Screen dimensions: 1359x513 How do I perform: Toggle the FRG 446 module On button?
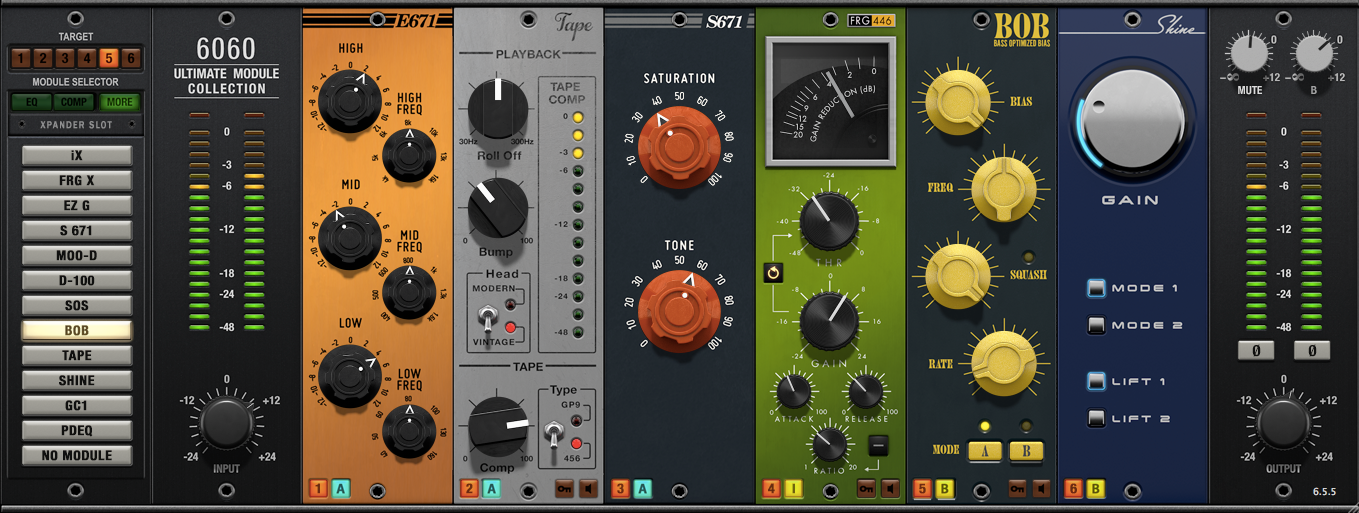point(866,489)
